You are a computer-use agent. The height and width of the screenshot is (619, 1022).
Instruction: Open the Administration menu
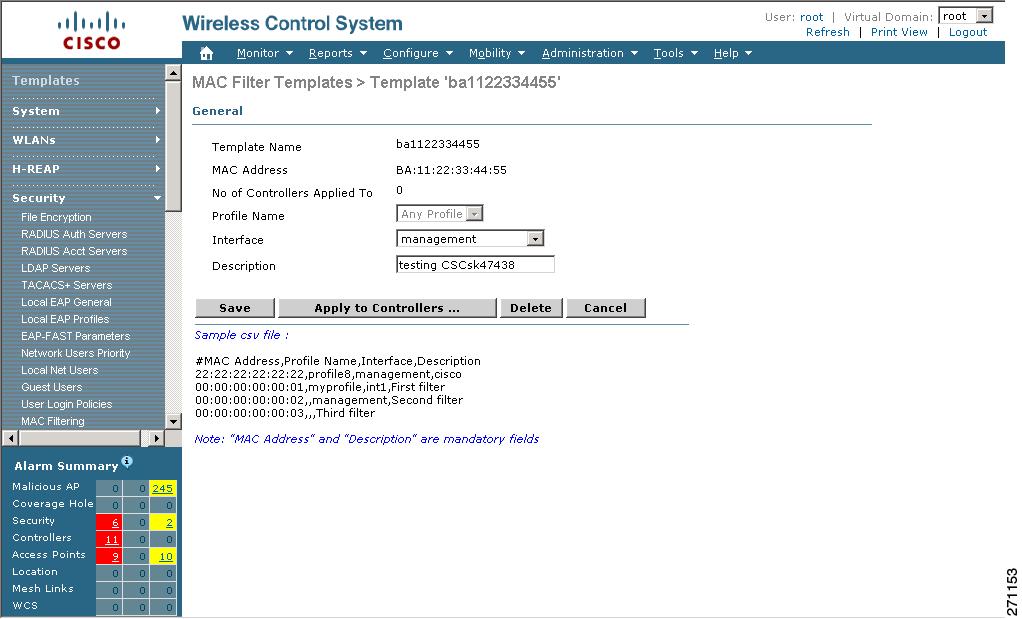click(x=590, y=53)
